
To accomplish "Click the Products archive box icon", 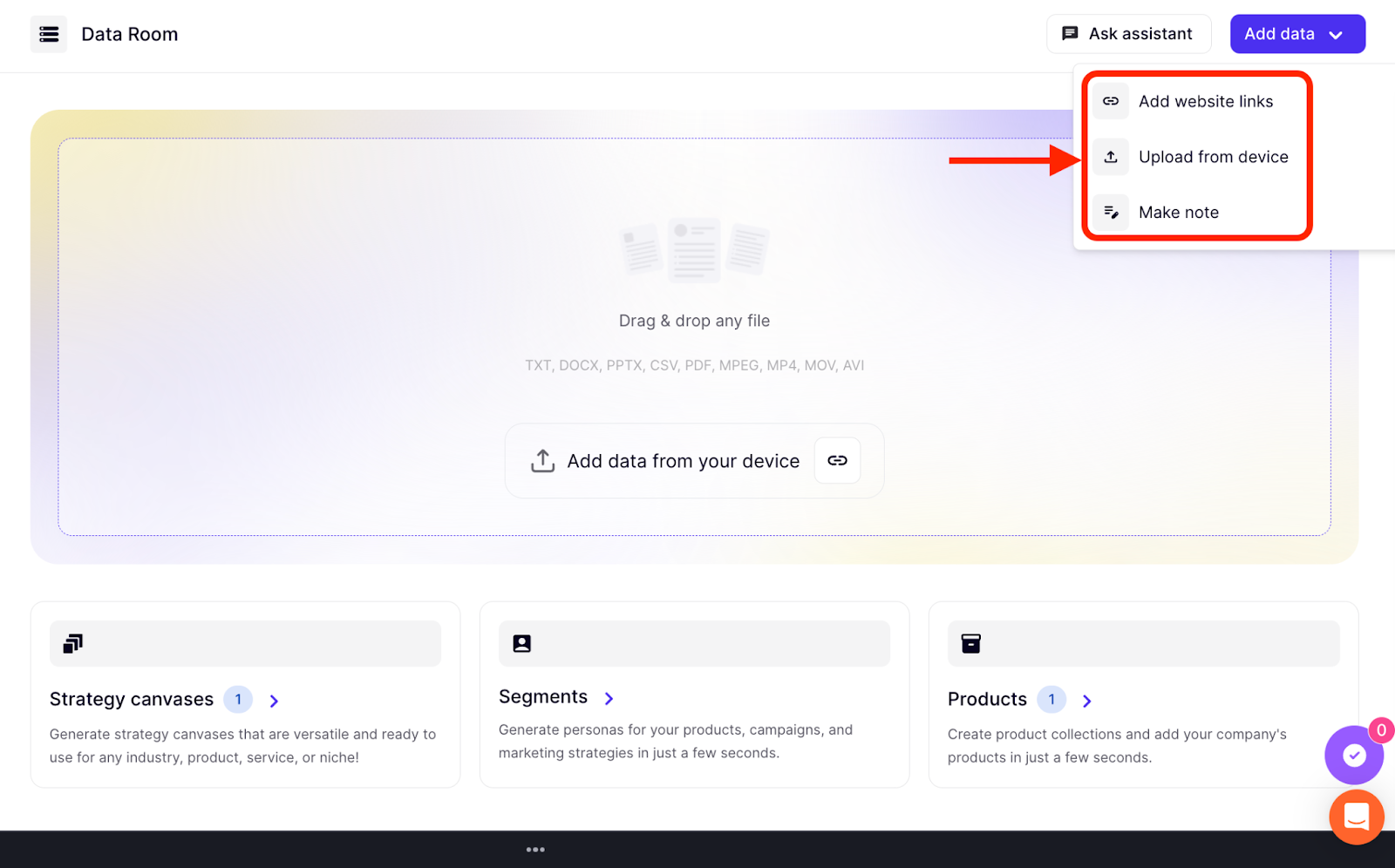I will pyautogui.click(x=970, y=644).
